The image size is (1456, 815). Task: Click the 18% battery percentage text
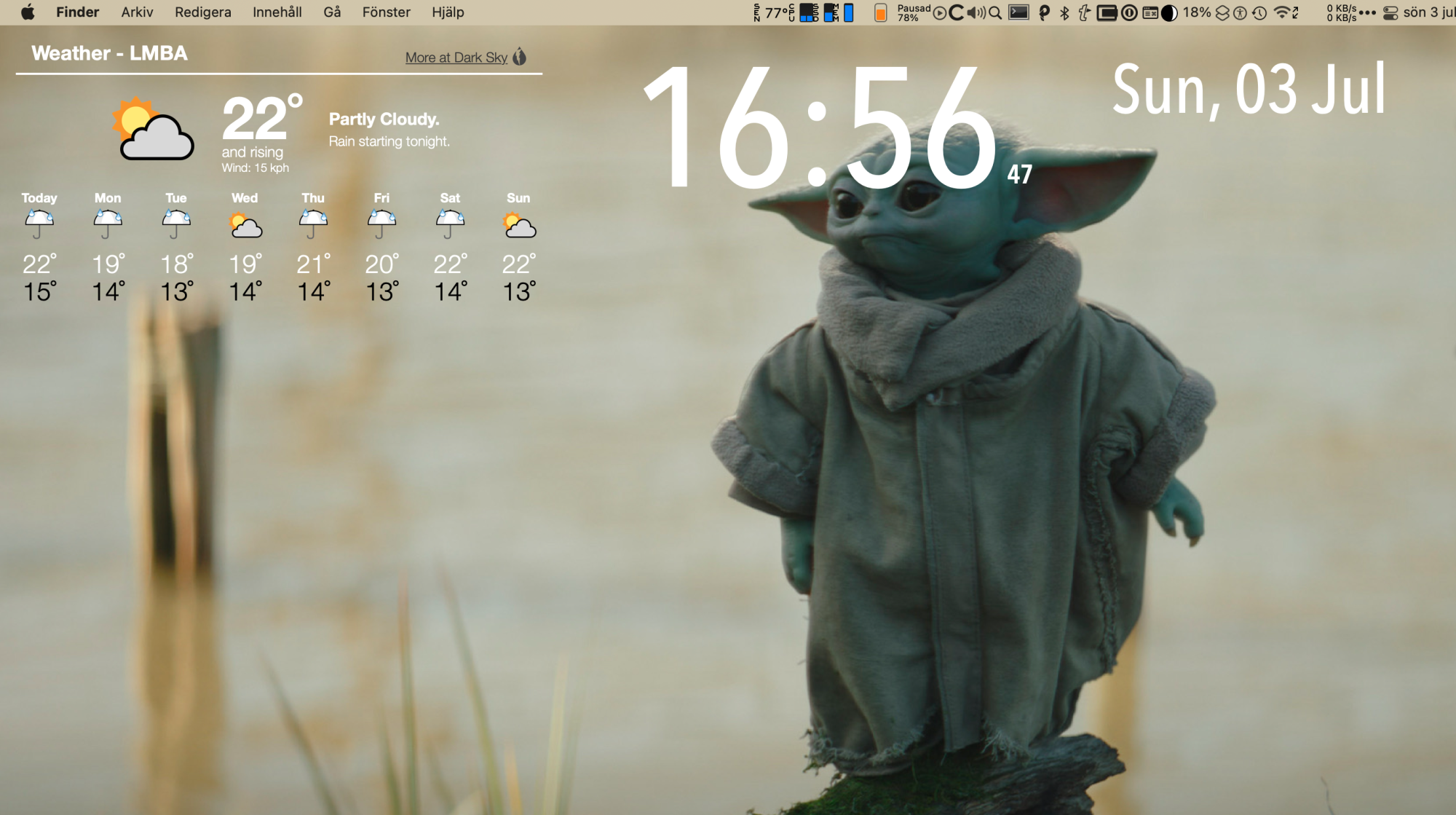point(1197,12)
